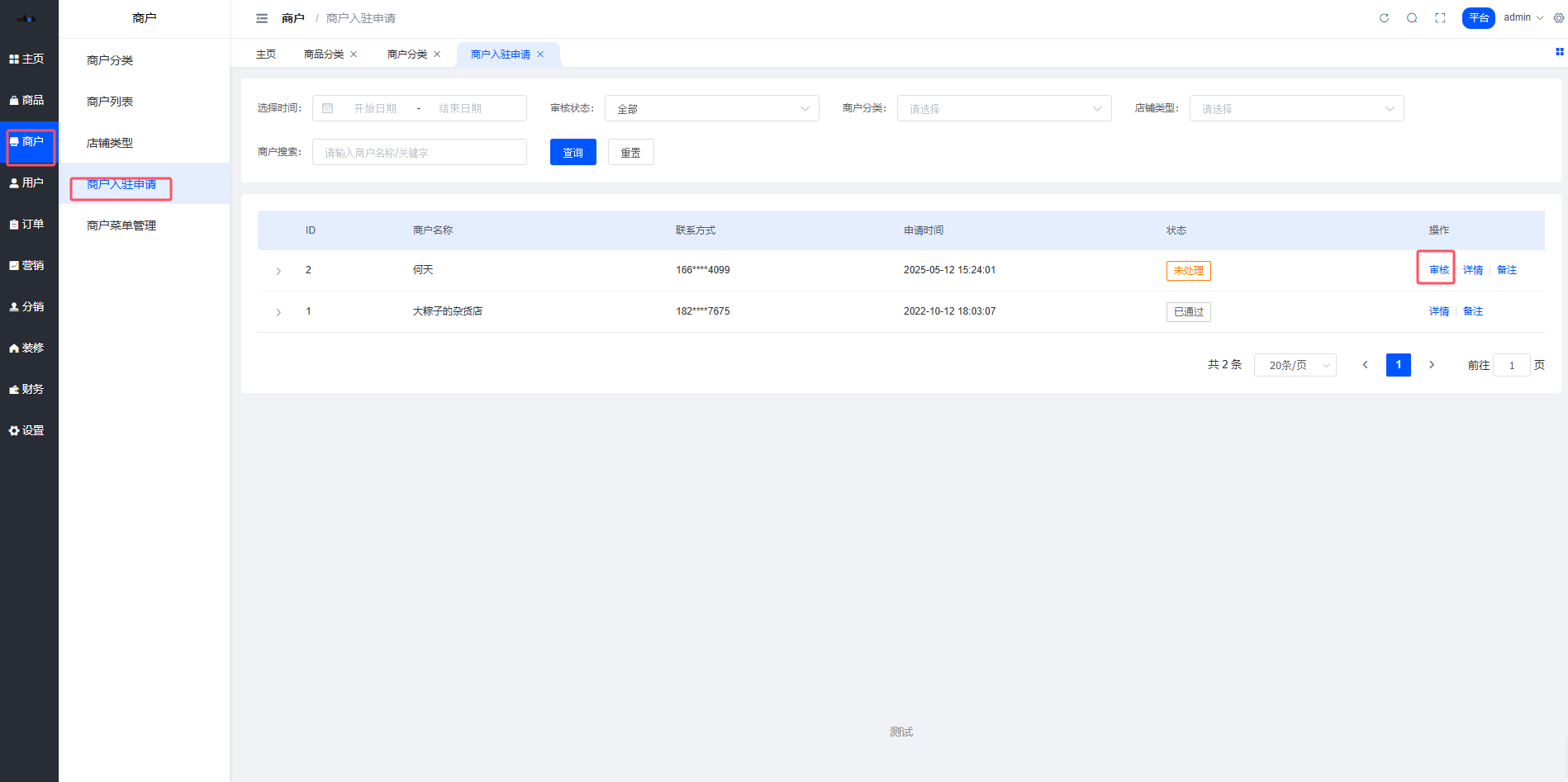This screenshot has height=782, width=1568.
Task: Open the tab grid icon at right
Action: 1559,52
